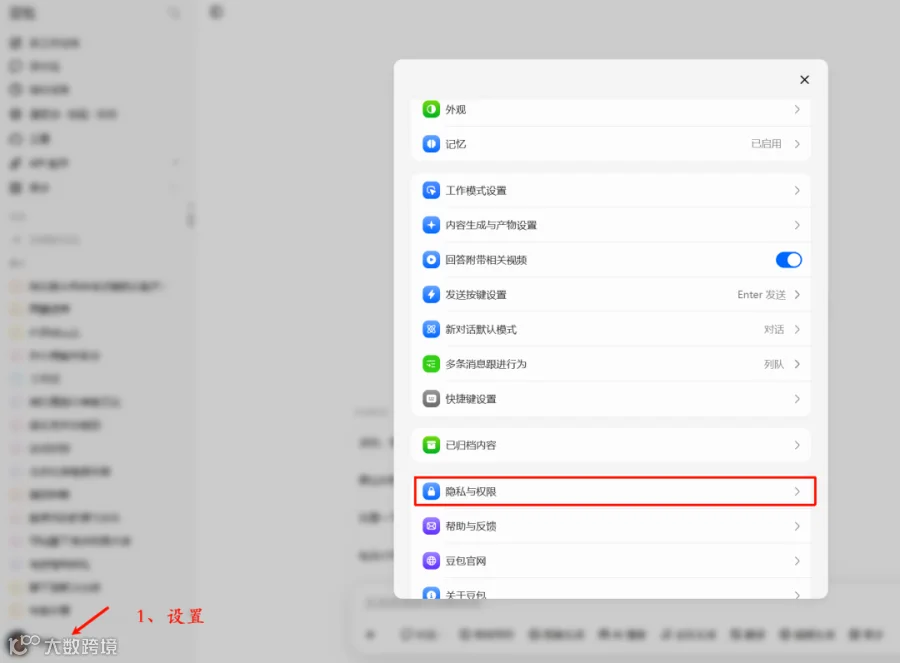
Task: Select the 已启用 status text
Action: (766, 144)
